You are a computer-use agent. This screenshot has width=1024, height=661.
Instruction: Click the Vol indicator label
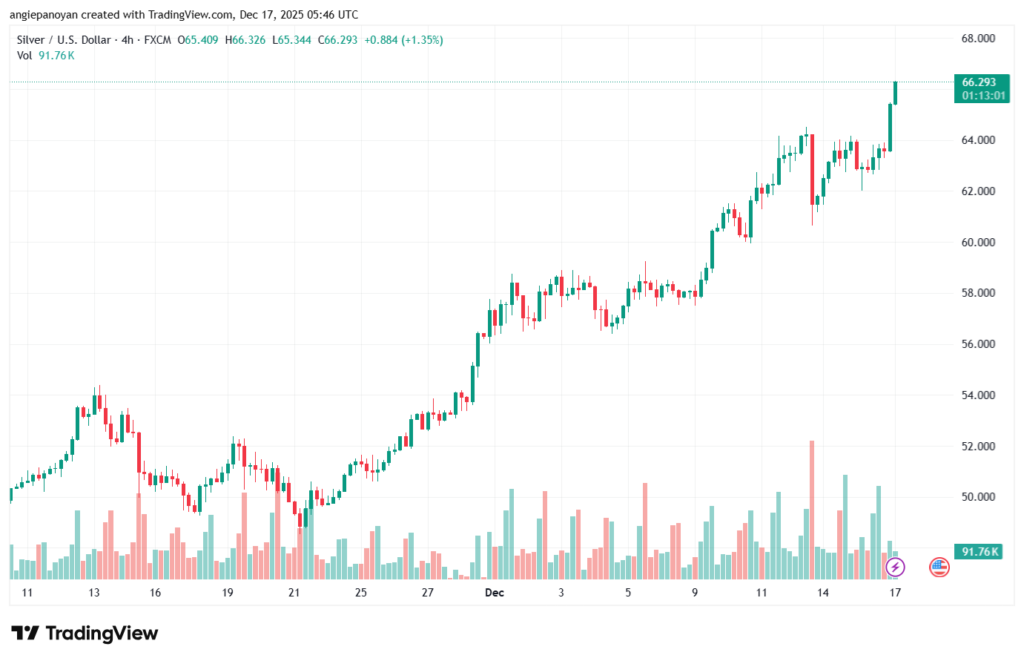point(24,55)
